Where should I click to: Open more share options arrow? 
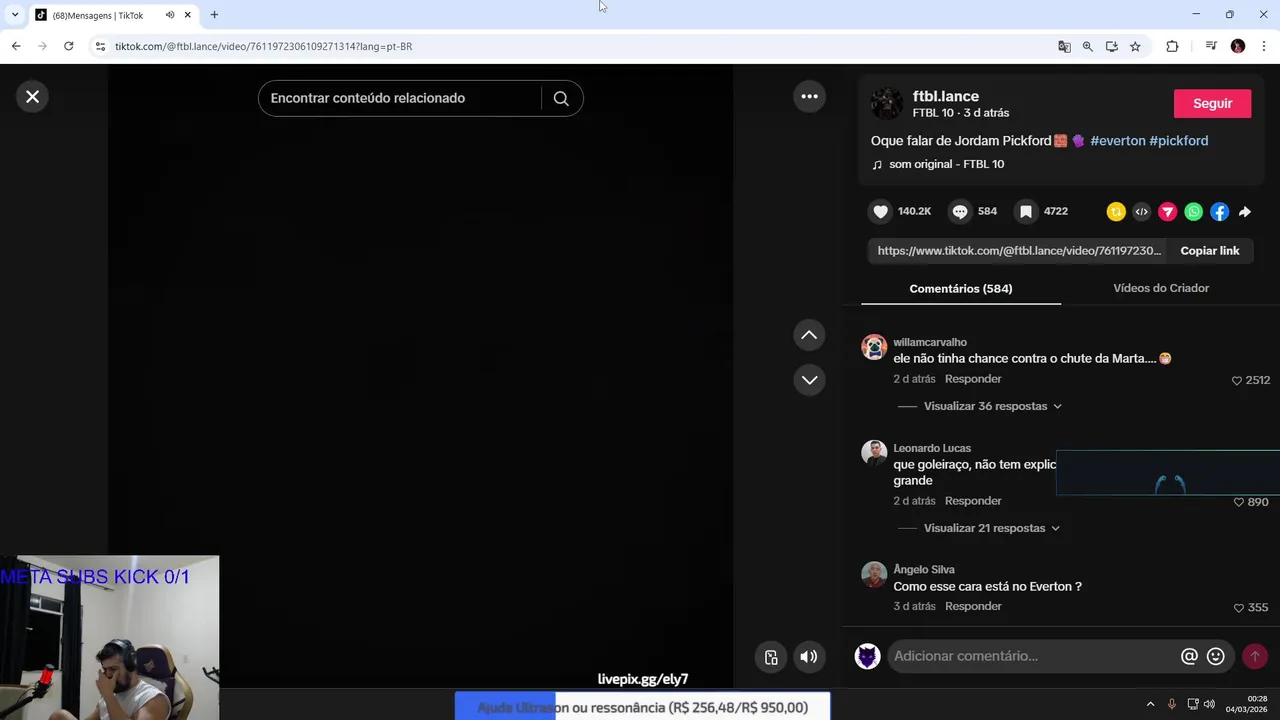(1245, 212)
